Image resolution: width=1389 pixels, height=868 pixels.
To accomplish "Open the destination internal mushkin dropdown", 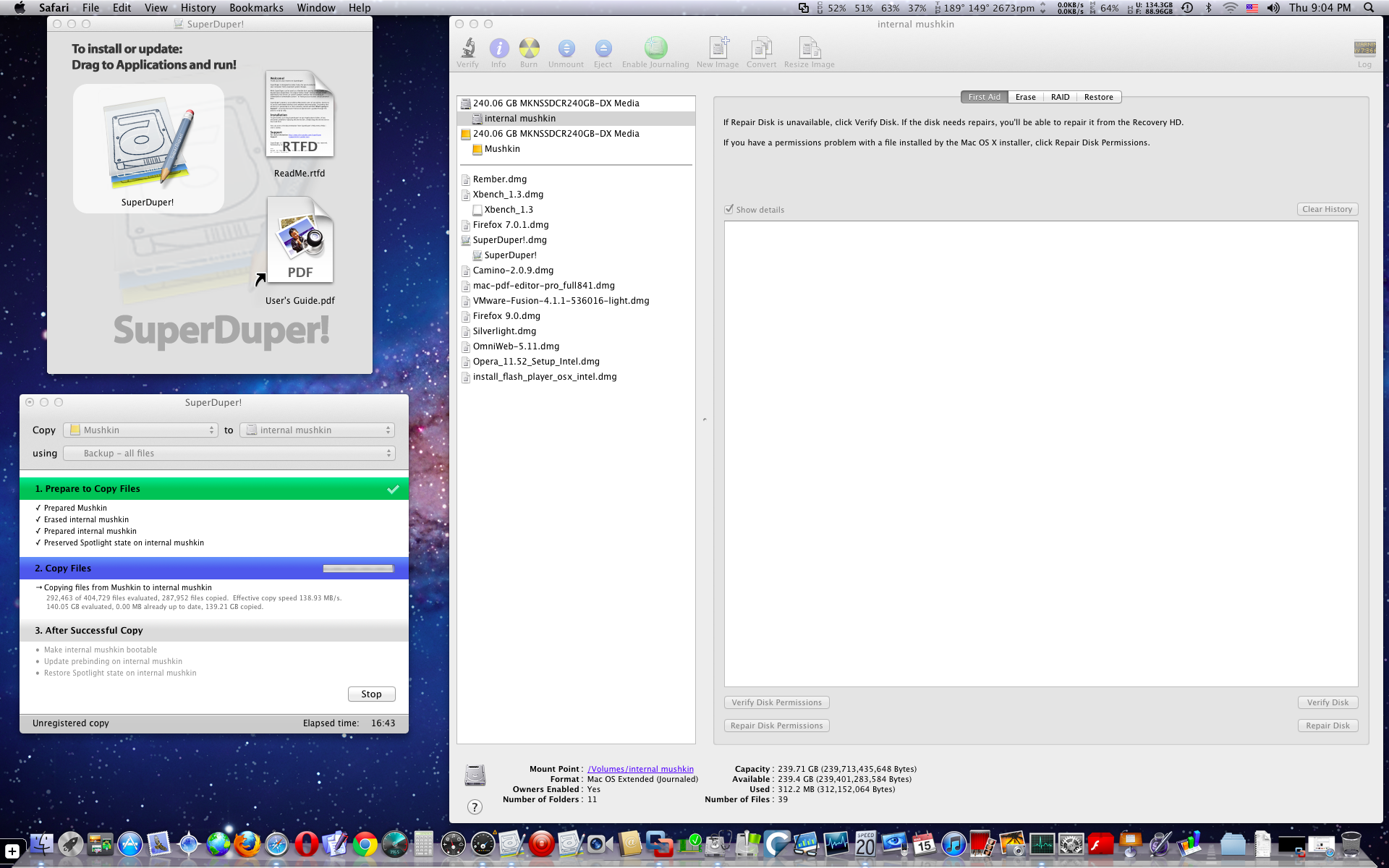I will click(x=317, y=430).
